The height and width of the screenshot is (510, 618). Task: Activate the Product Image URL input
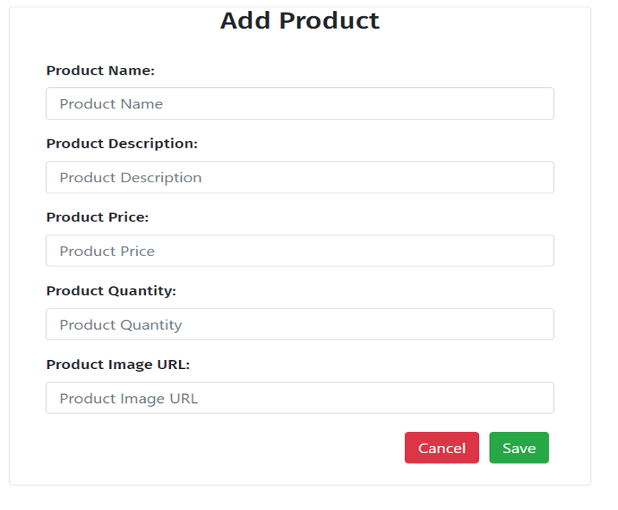click(300, 398)
